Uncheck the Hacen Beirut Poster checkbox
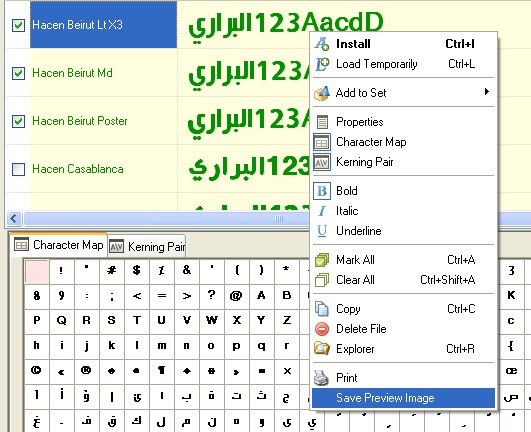Viewport: 531px width, 432px height. click(18, 121)
